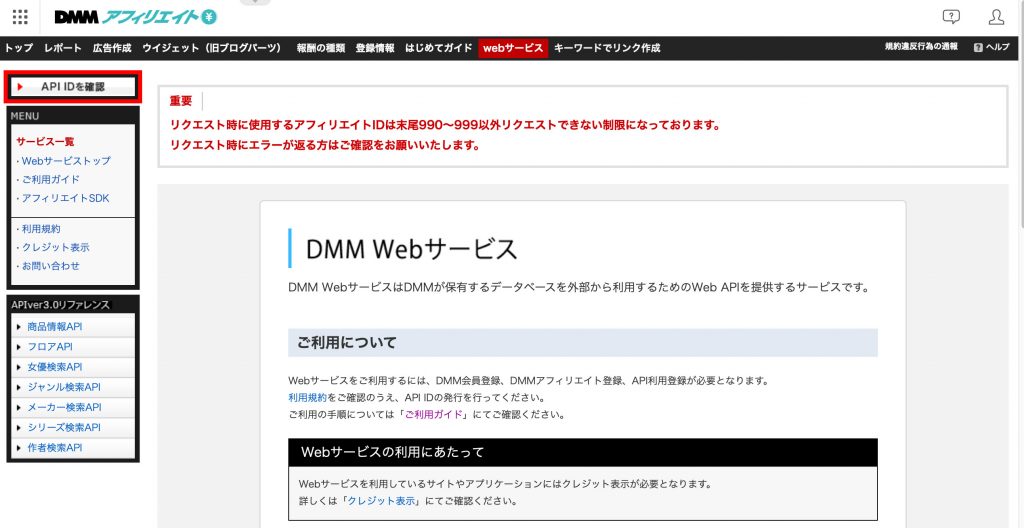
Task: Open キーワードでリンク作成 menu item
Action: (x=607, y=48)
